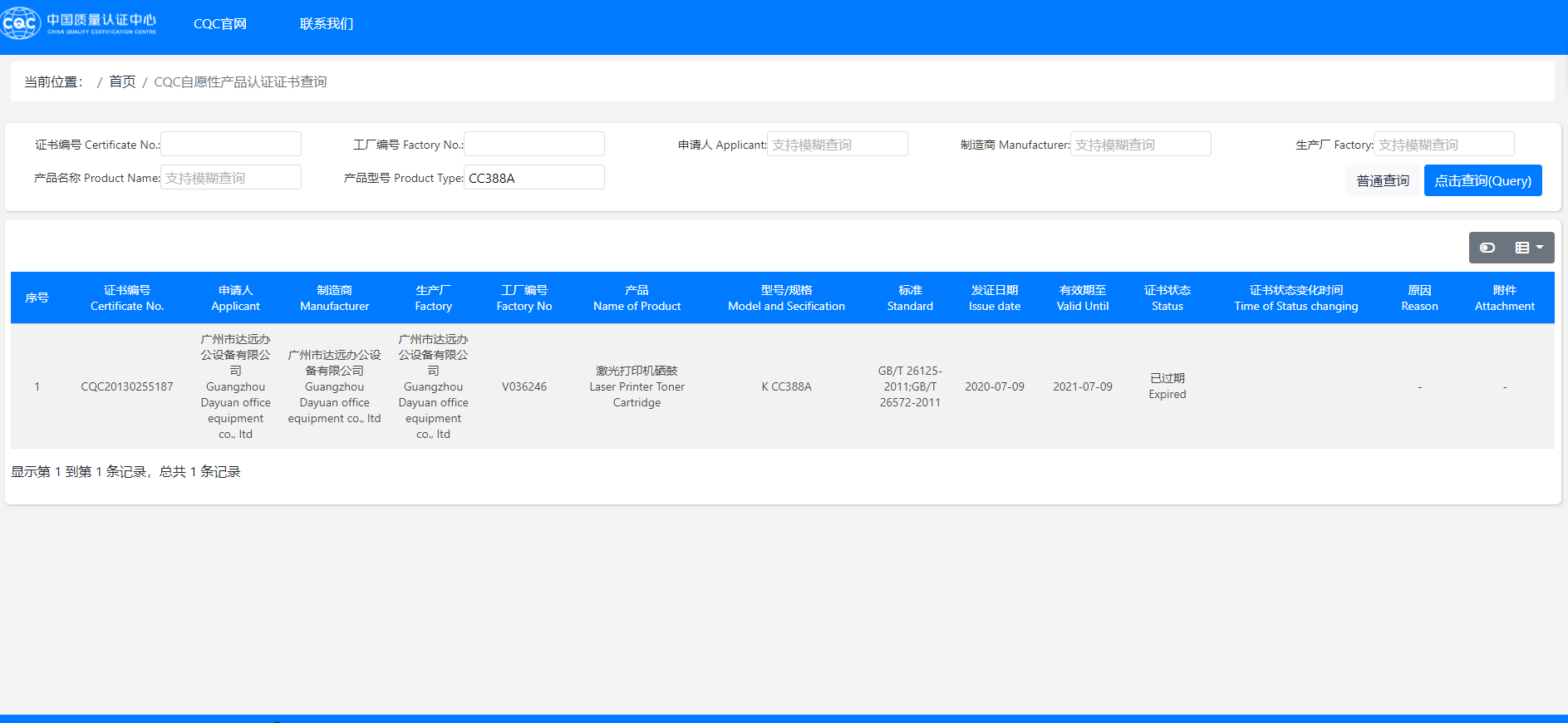Image resolution: width=1568 pixels, height=723 pixels.
Task: Click the Applicant column header
Action: [x=236, y=298]
